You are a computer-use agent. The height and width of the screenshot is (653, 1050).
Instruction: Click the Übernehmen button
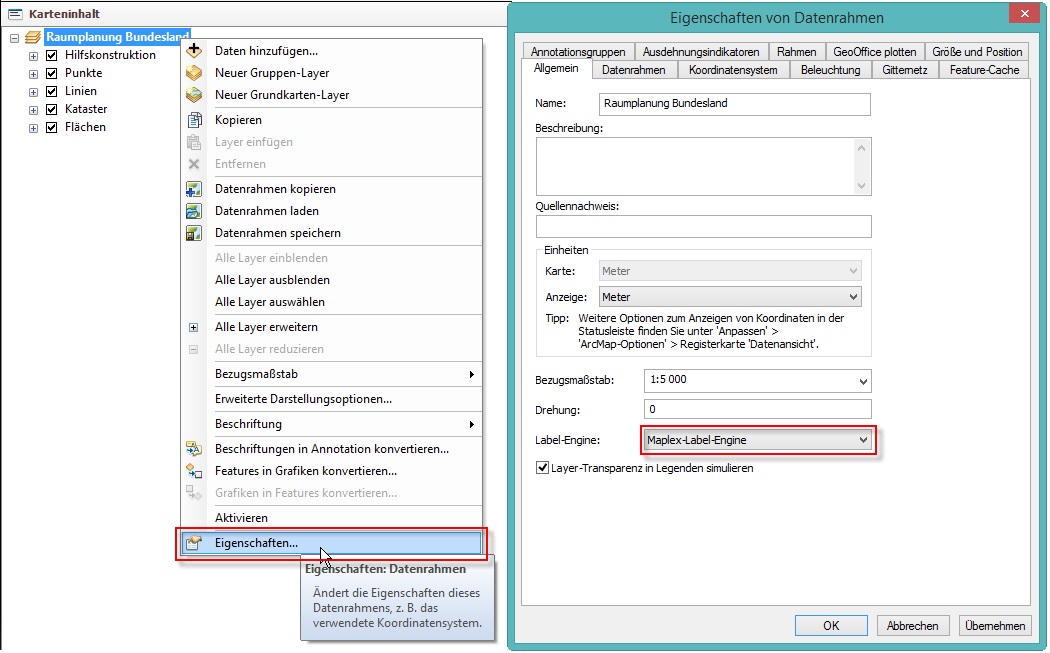(x=995, y=626)
